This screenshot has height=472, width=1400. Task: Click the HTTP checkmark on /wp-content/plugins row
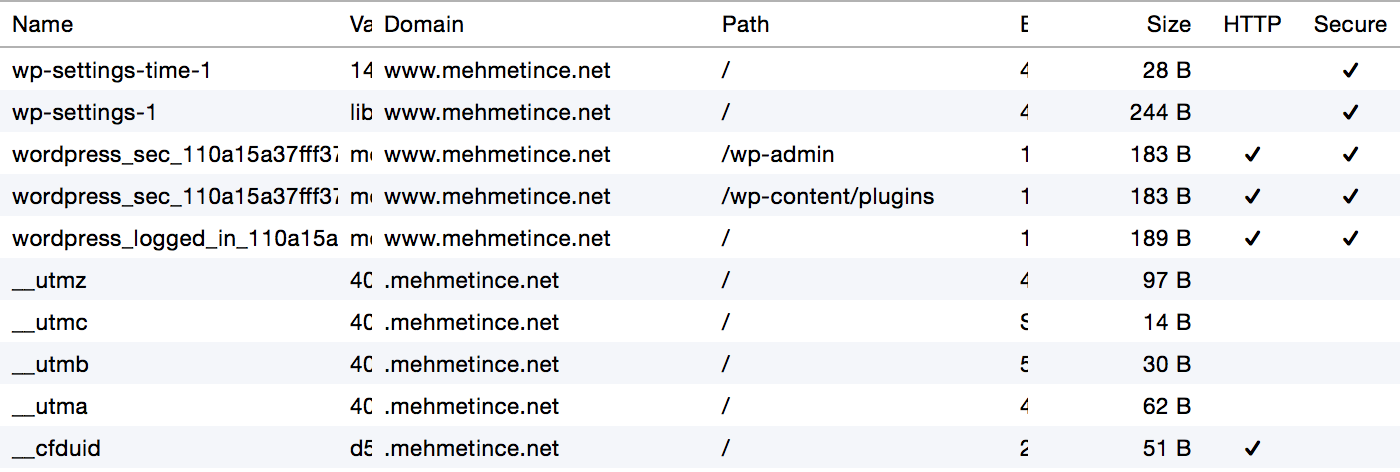pos(1252,197)
